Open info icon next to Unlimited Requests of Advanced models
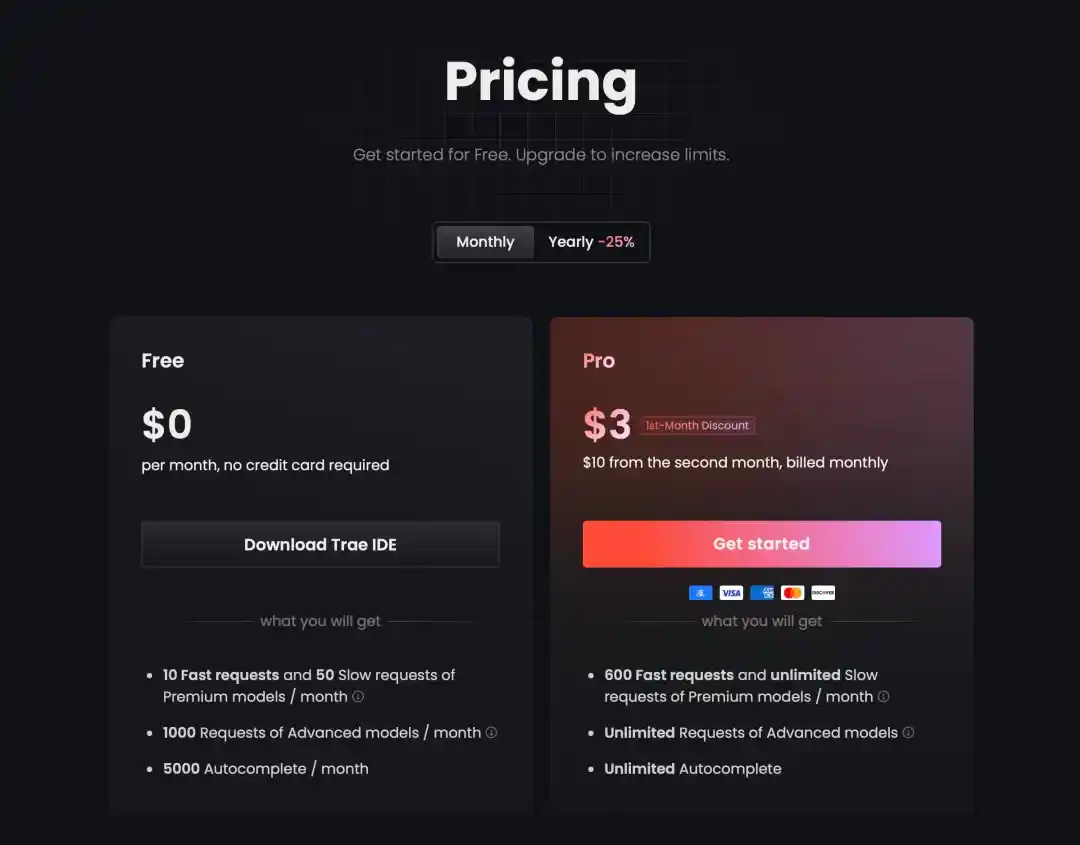Screen dimensions: 1080x845 point(908,732)
